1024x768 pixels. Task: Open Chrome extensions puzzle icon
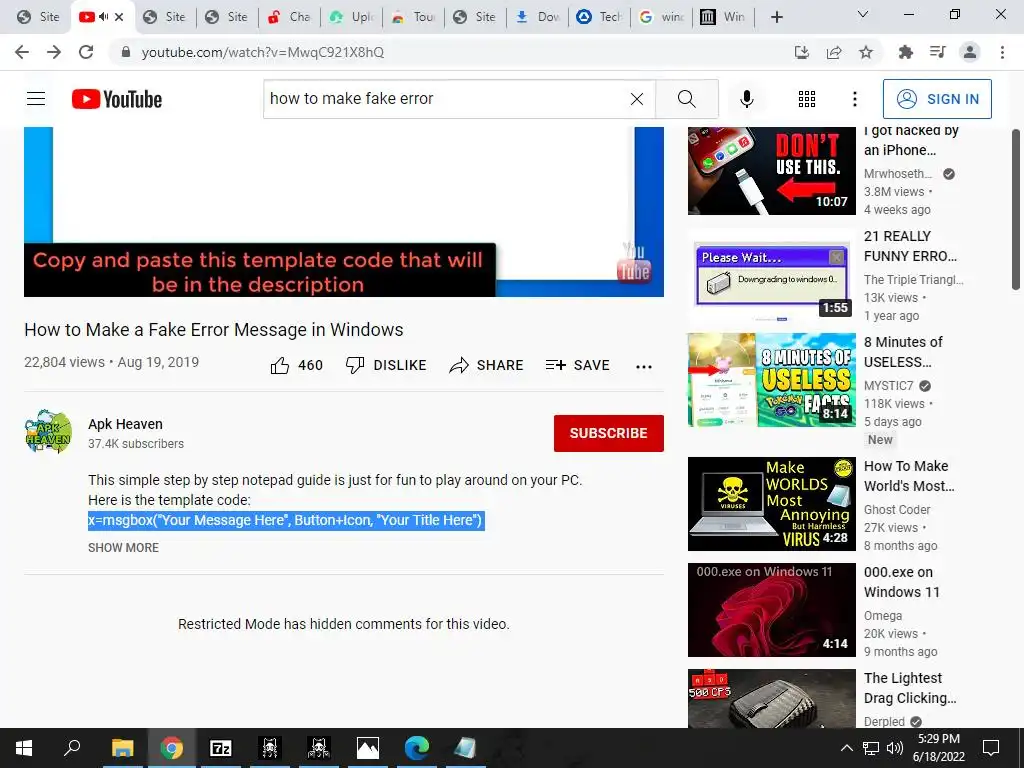(x=905, y=52)
